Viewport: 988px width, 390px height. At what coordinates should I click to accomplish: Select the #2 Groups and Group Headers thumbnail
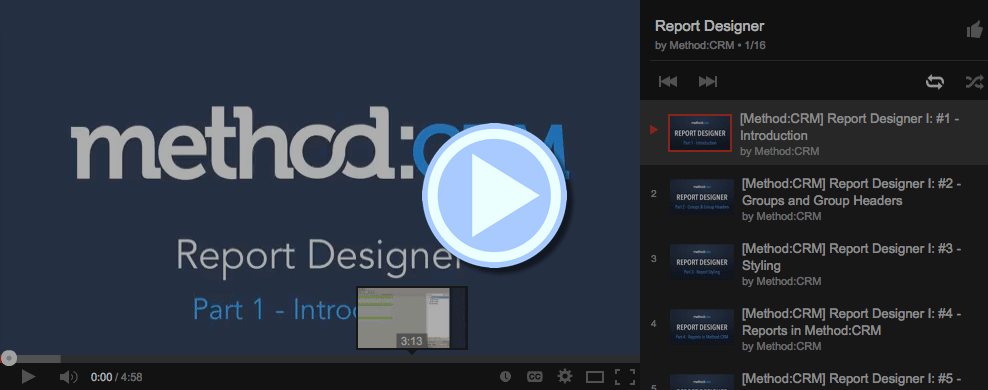coord(701,196)
